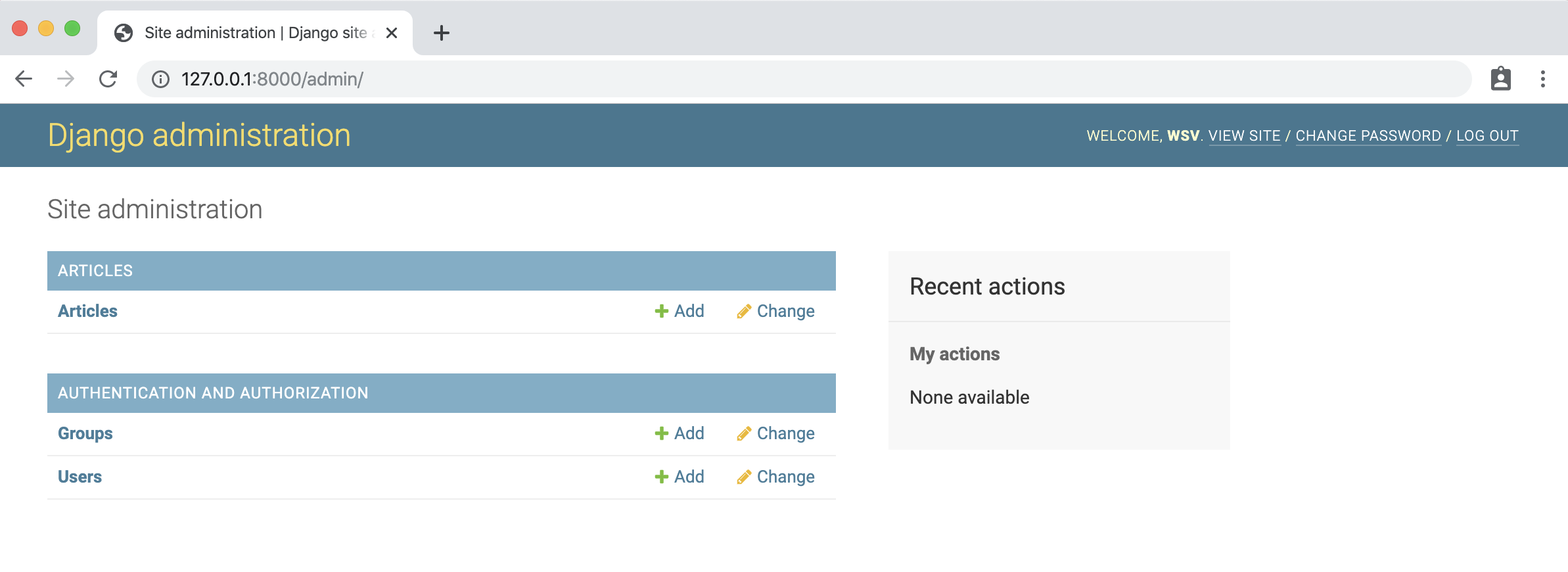Click the Log Out link
Viewport: 1568px width, 572px height.
[1487, 136]
